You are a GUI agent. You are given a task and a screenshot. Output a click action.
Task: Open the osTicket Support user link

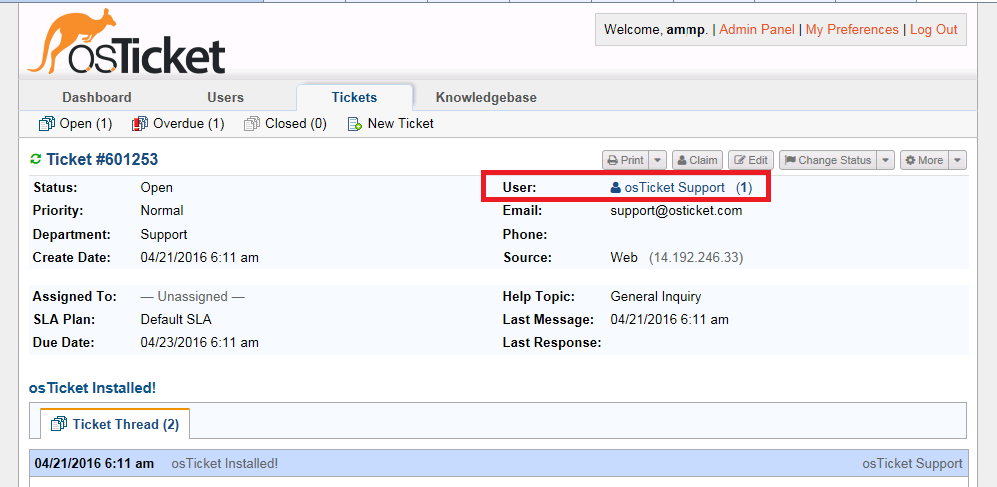(675, 188)
